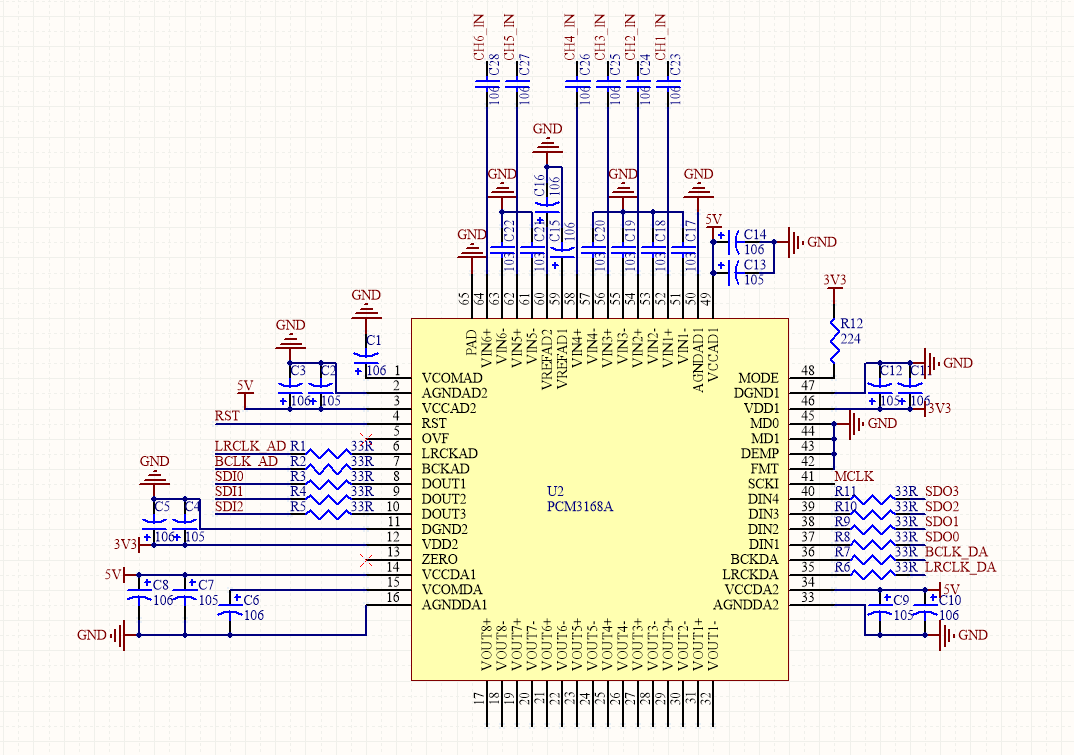Select the DGND2 pin name
Screen dimensions: 1074x755
tap(445, 529)
